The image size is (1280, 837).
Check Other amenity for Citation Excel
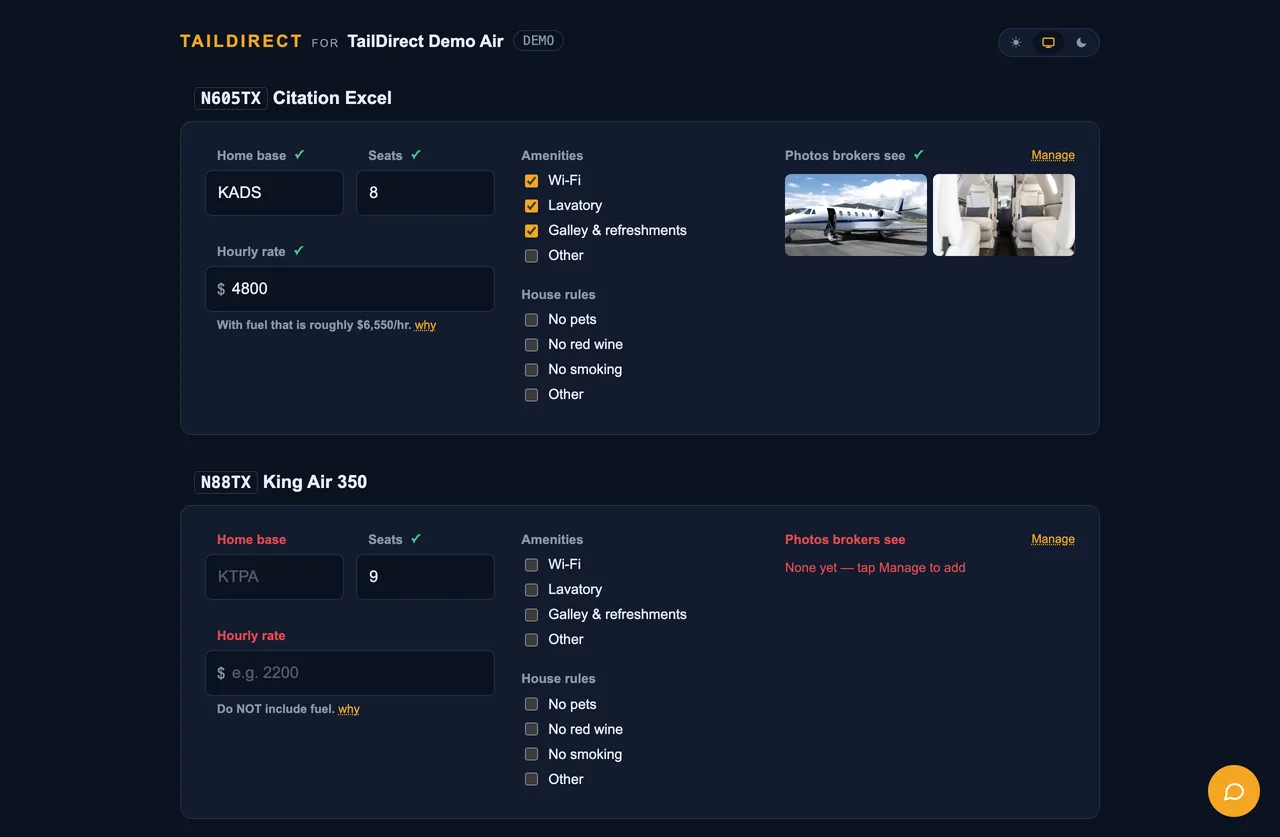coord(531,256)
